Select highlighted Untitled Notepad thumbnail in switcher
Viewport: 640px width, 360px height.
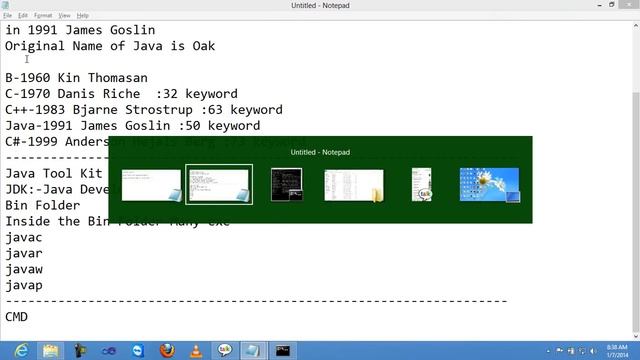click(x=219, y=184)
